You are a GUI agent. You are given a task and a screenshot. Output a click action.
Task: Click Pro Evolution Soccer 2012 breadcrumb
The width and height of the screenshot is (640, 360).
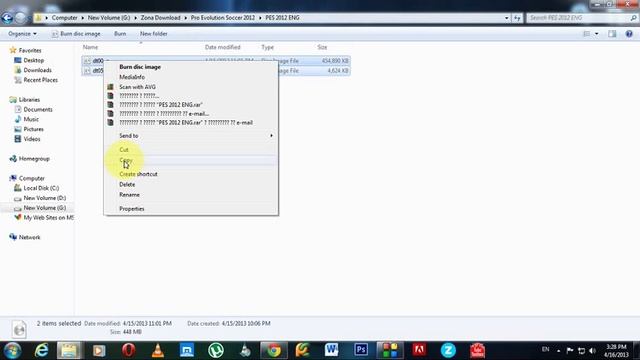pyautogui.click(x=222, y=18)
